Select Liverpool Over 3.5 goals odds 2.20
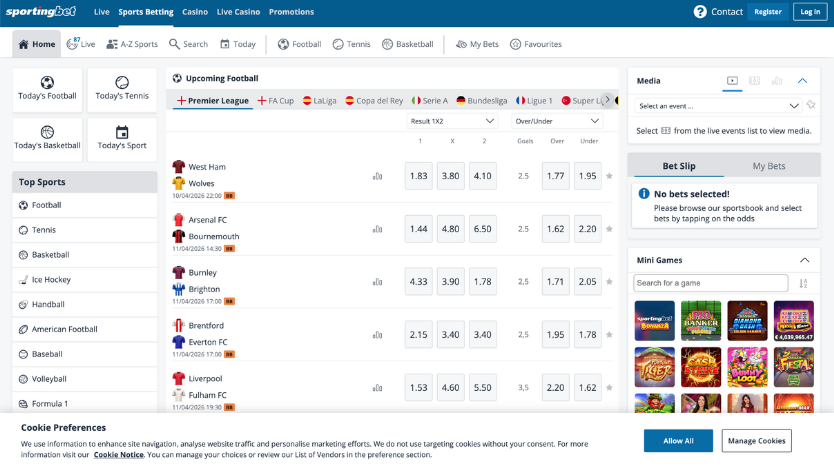The image size is (834, 468). tap(555, 388)
